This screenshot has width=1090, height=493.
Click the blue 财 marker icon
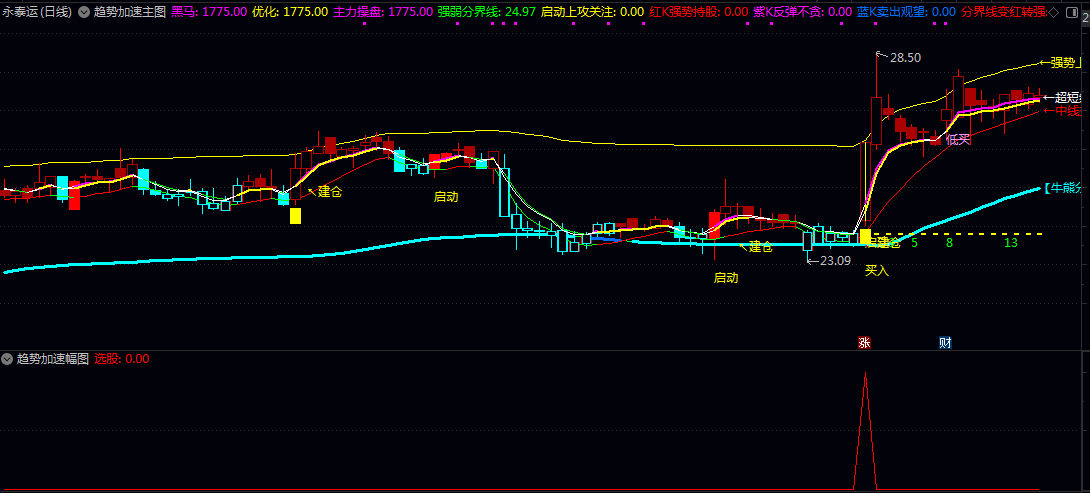tap(945, 343)
